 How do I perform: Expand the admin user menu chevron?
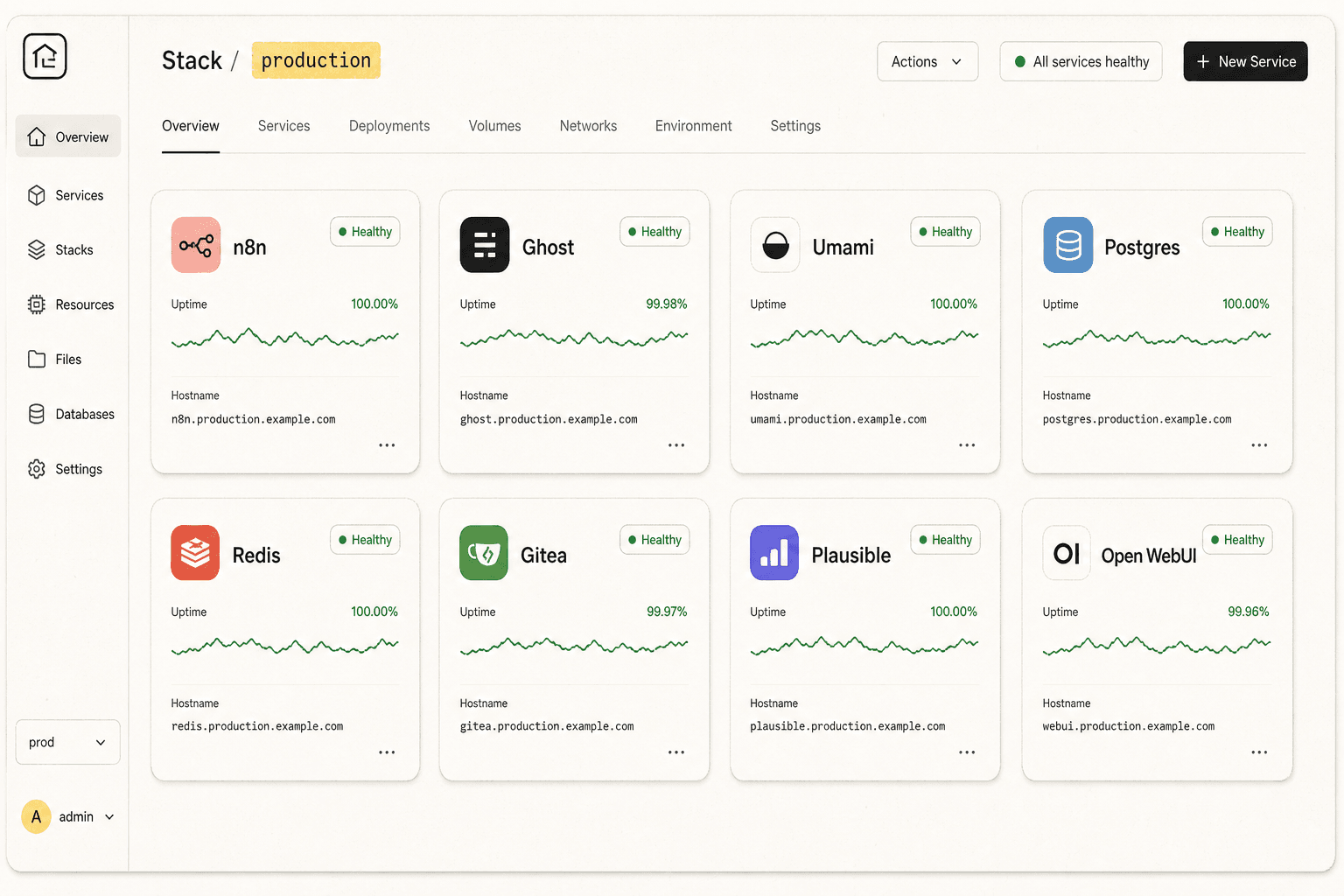point(109,817)
